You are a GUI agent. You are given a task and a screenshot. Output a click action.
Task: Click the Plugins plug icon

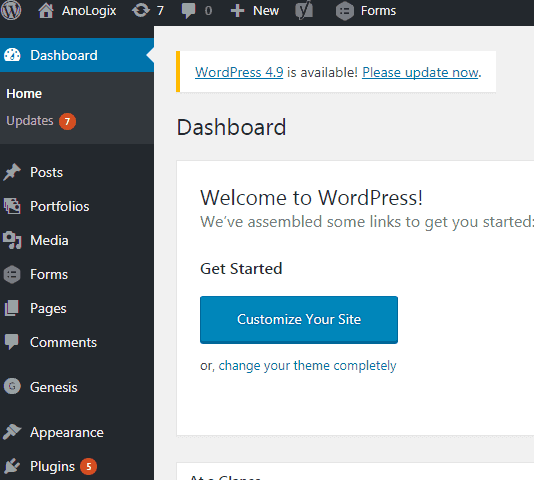(12, 466)
